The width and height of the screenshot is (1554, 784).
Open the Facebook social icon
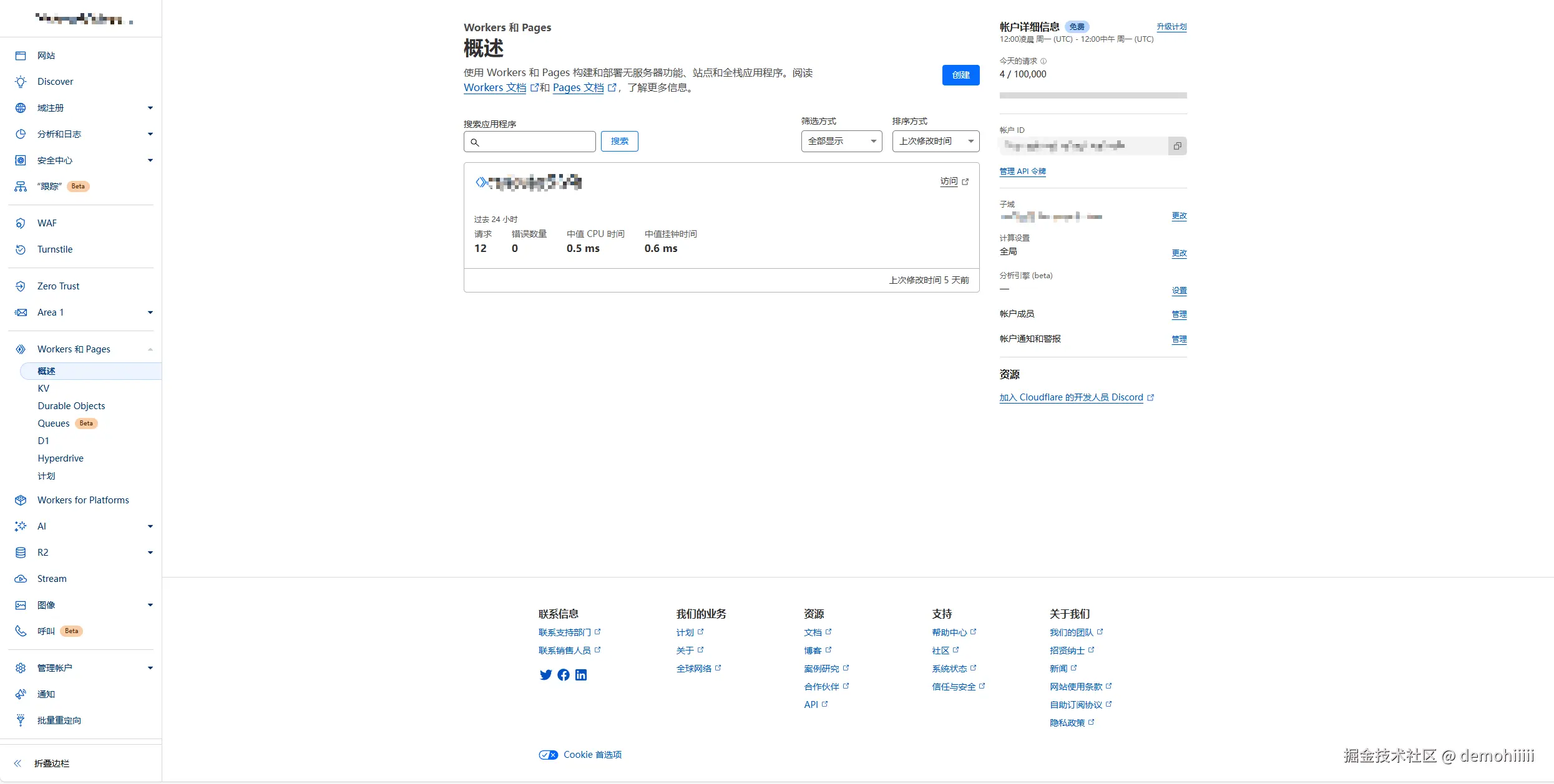pyautogui.click(x=564, y=675)
